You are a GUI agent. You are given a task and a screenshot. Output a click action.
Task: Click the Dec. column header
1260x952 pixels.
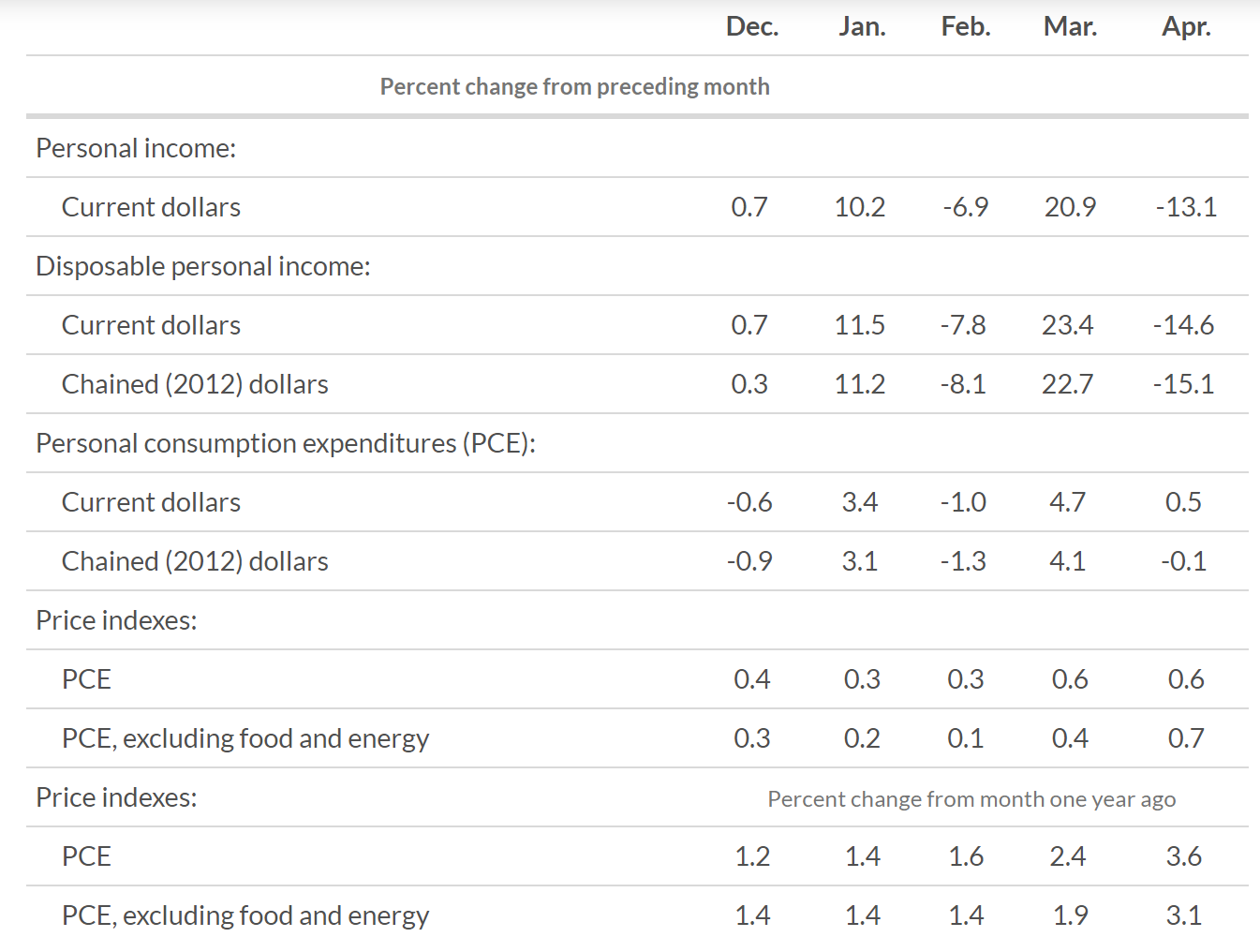coord(752,26)
